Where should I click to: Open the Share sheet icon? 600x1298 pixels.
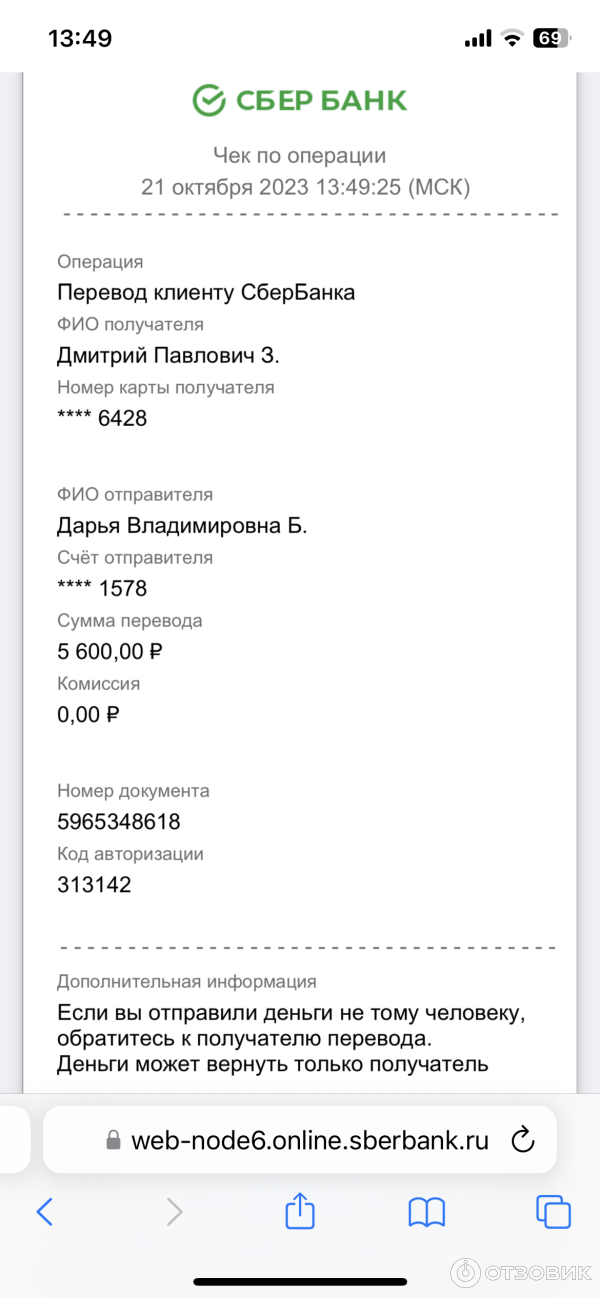pyautogui.click(x=300, y=1211)
